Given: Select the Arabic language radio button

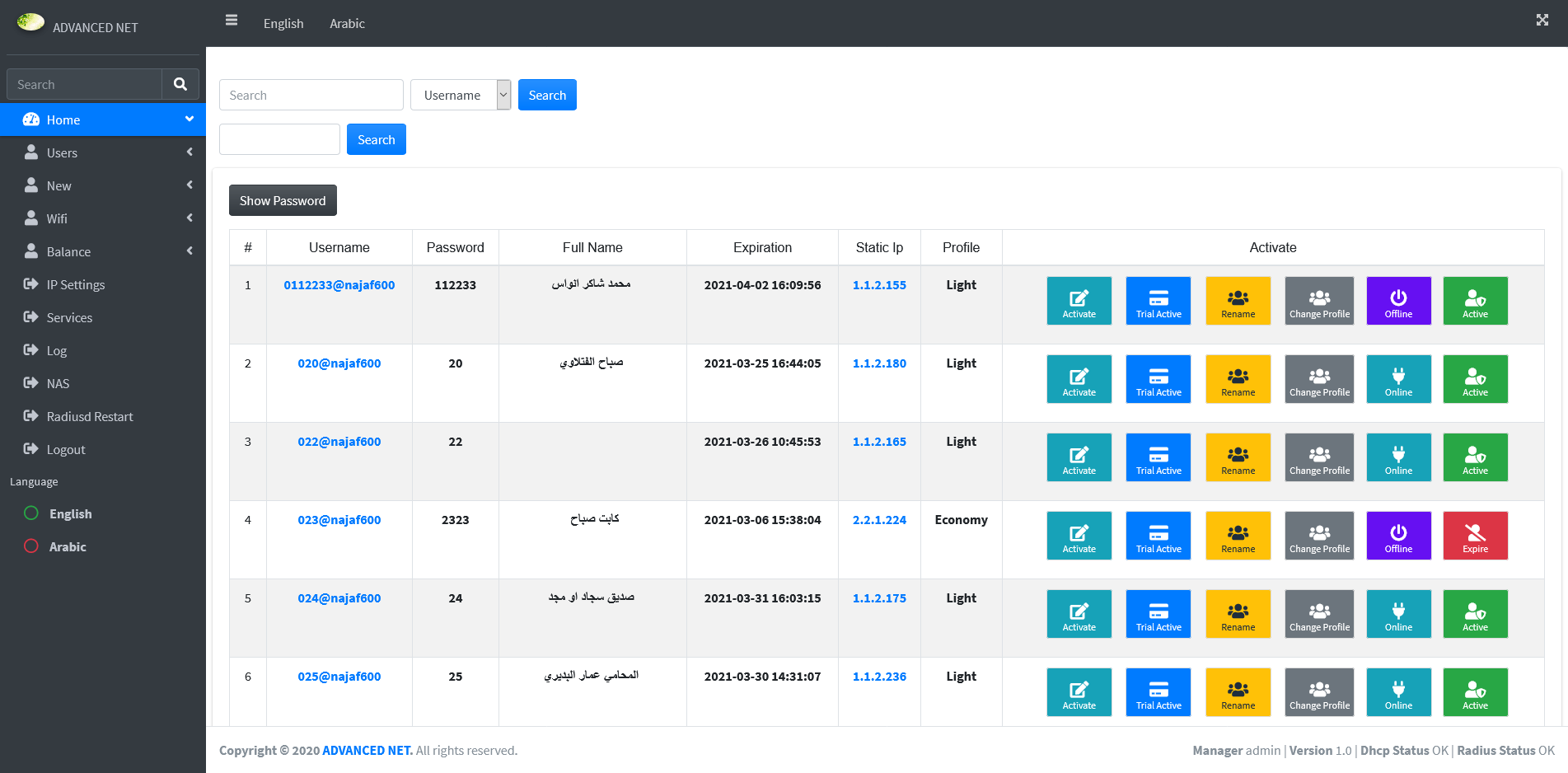Looking at the screenshot, I should [x=30, y=546].
